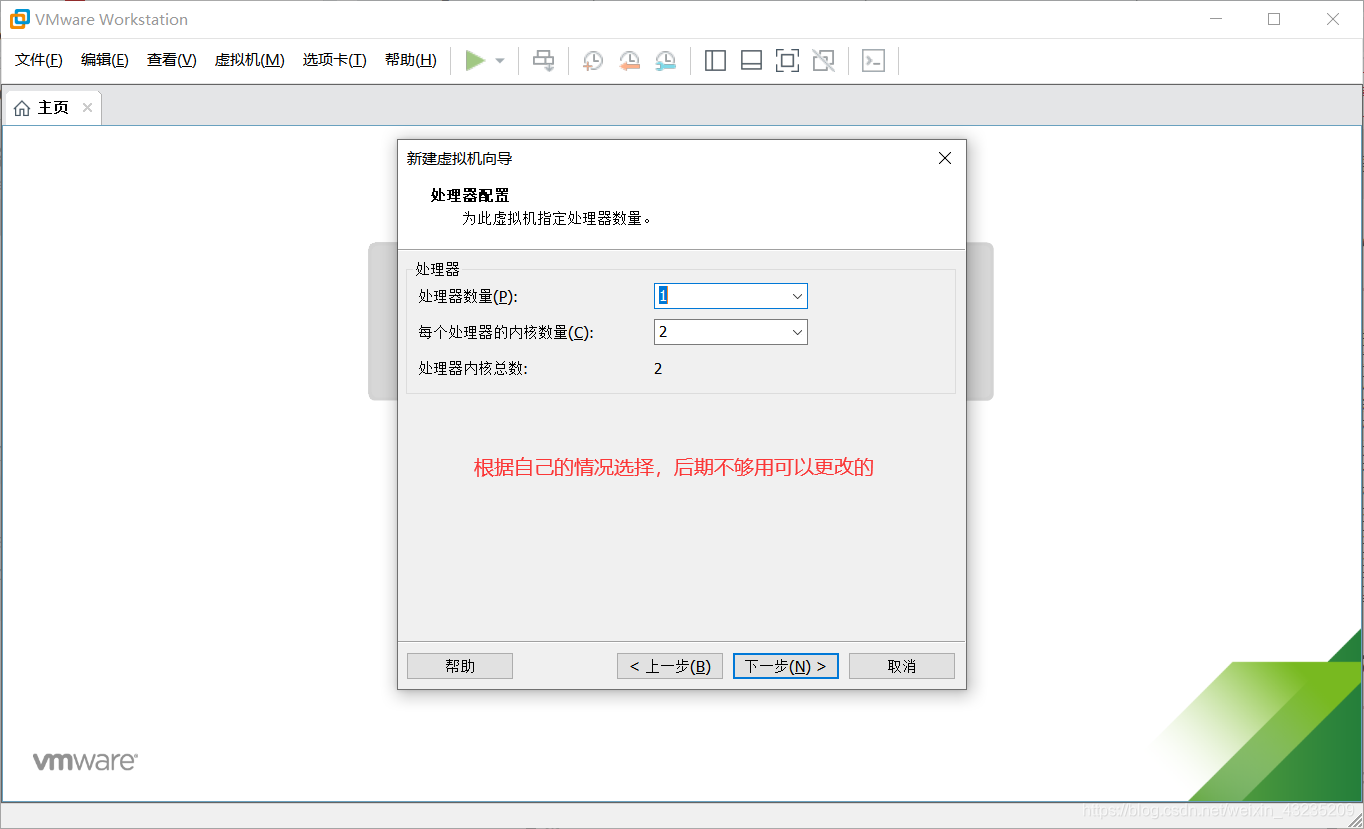This screenshot has height=829, width=1364.
Task: Open the 帮助(H) menu
Action: tap(411, 60)
